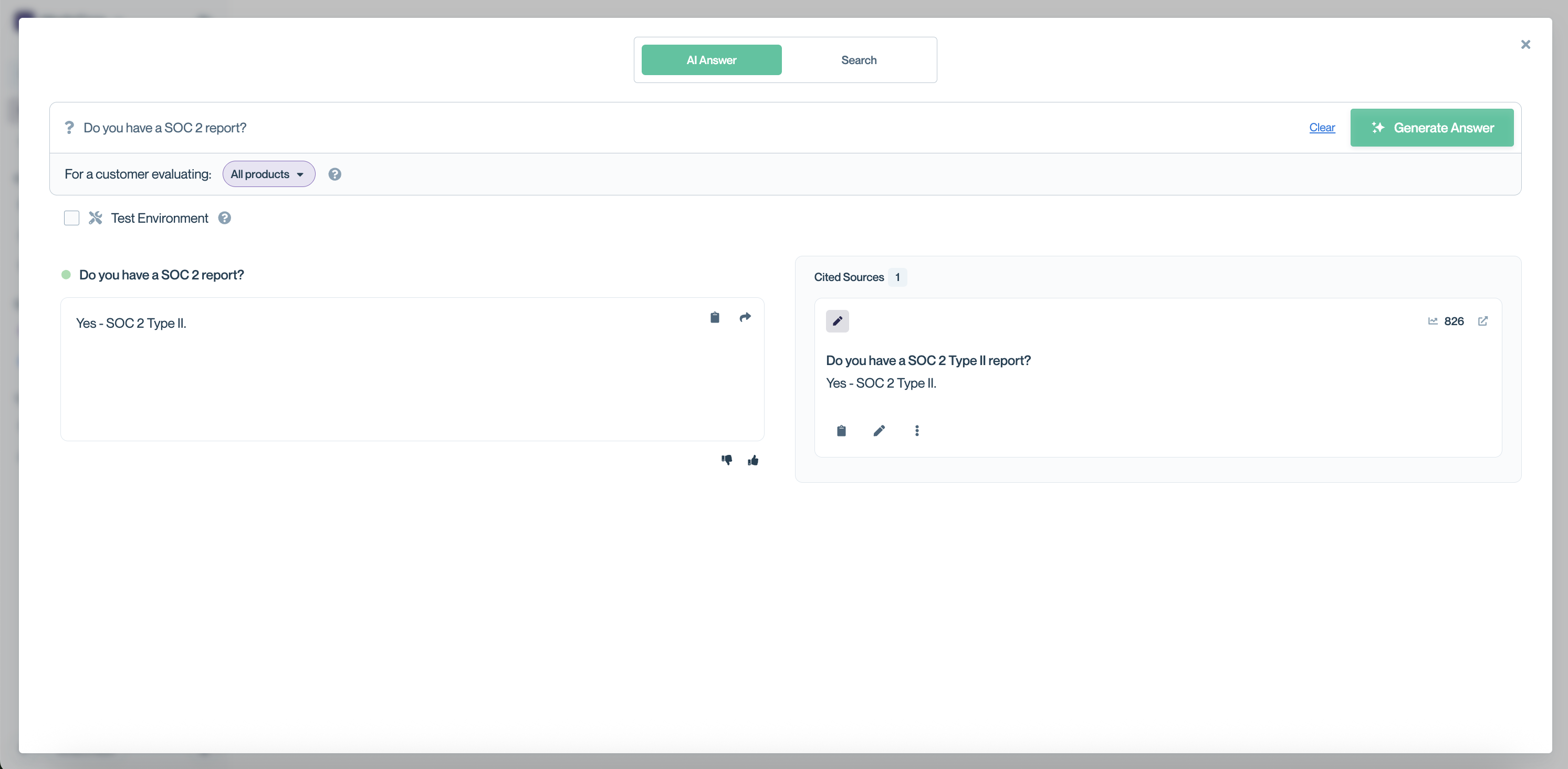Clear the question with Clear link
1568x769 pixels.
tap(1322, 128)
